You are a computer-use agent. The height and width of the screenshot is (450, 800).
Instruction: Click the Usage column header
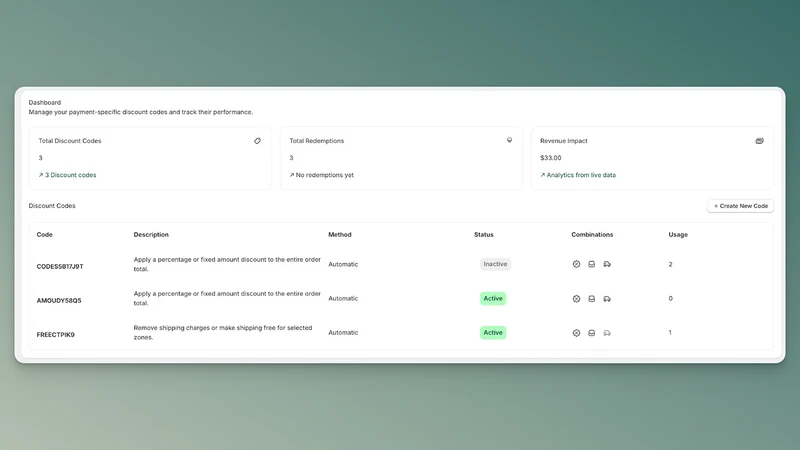pos(678,235)
